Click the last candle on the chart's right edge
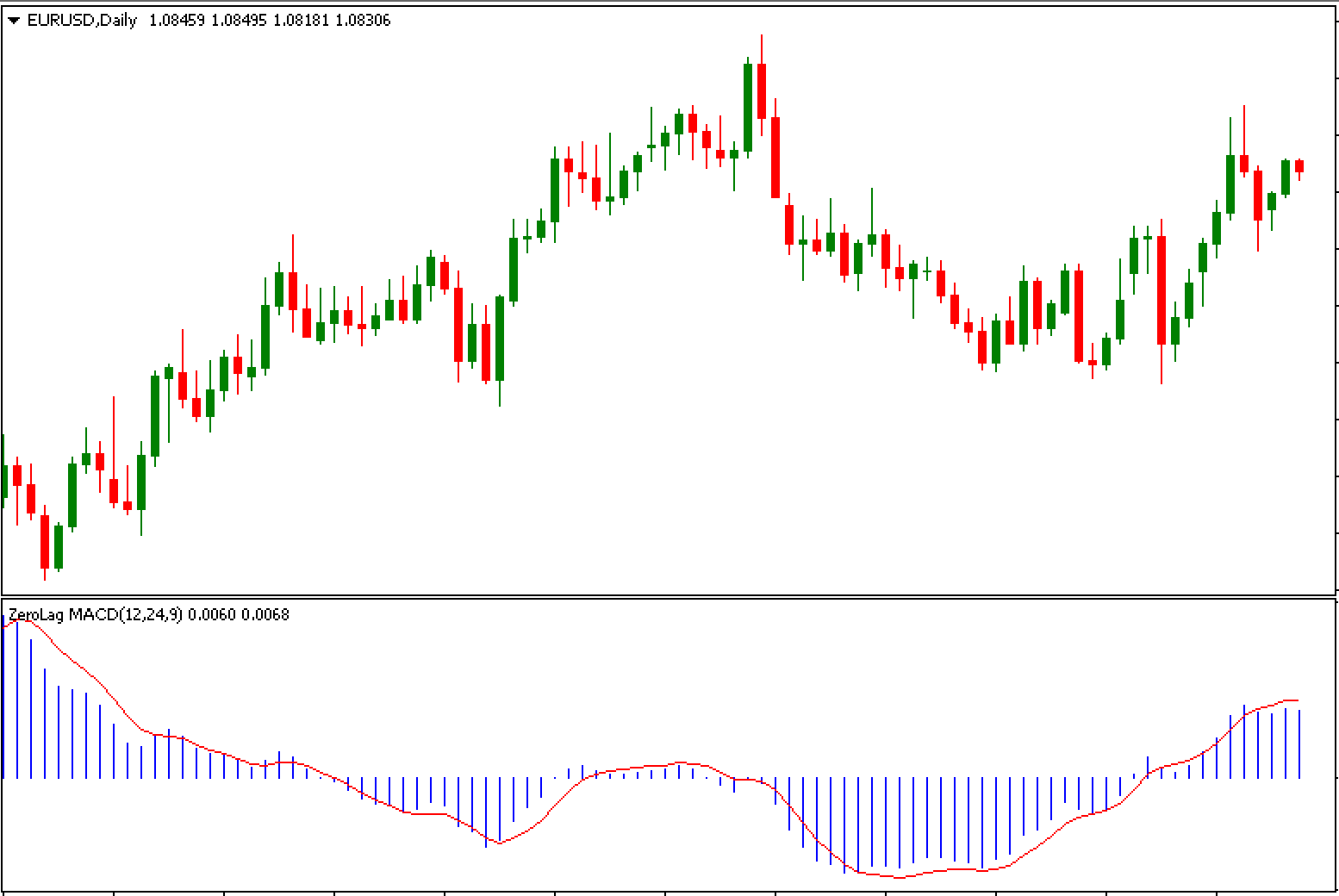Image resolution: width=1339 pixels, height=896 pixels. click(1299, 166)
